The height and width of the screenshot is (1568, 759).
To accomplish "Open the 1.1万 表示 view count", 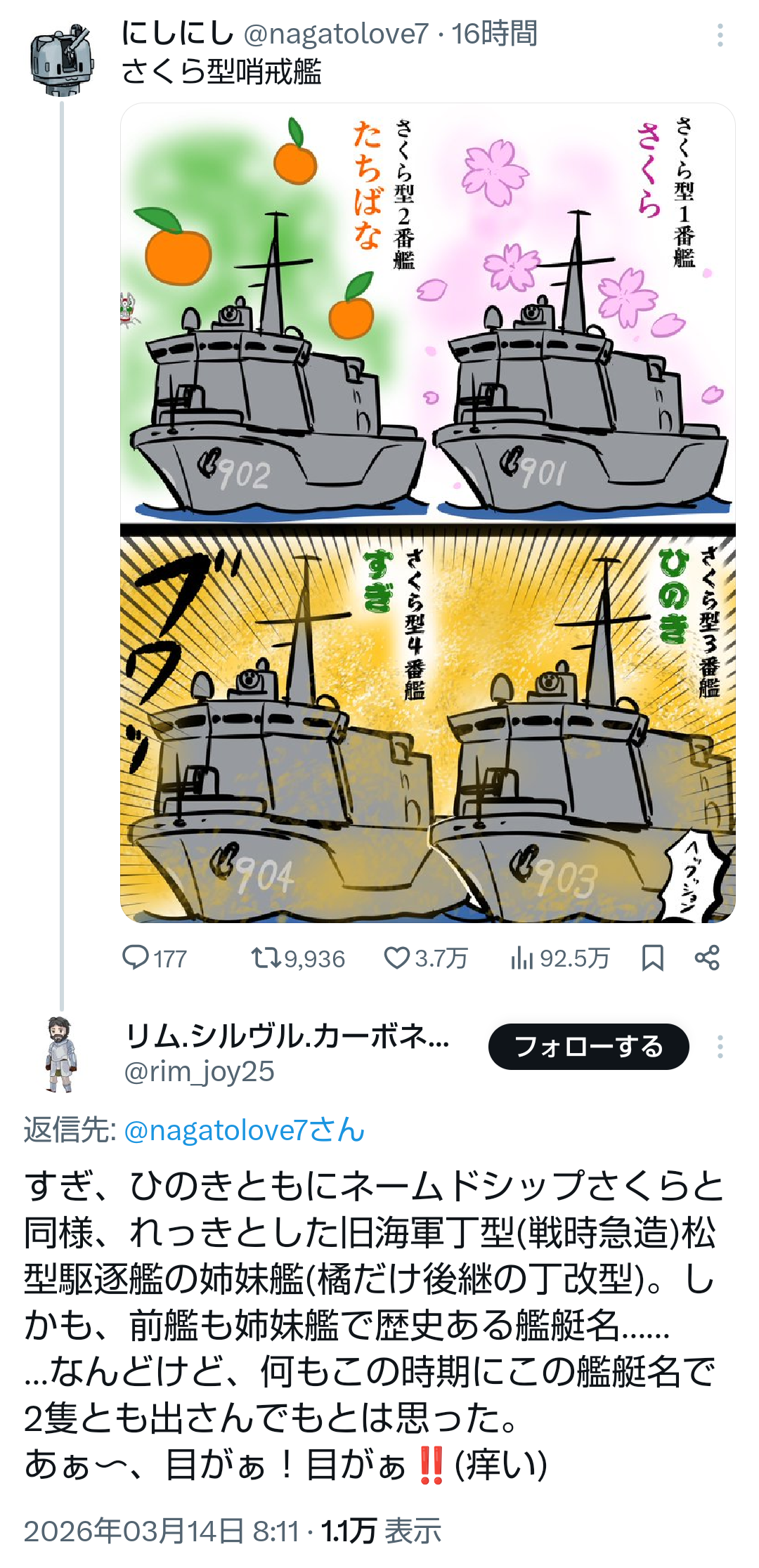I will (382, 1531).
